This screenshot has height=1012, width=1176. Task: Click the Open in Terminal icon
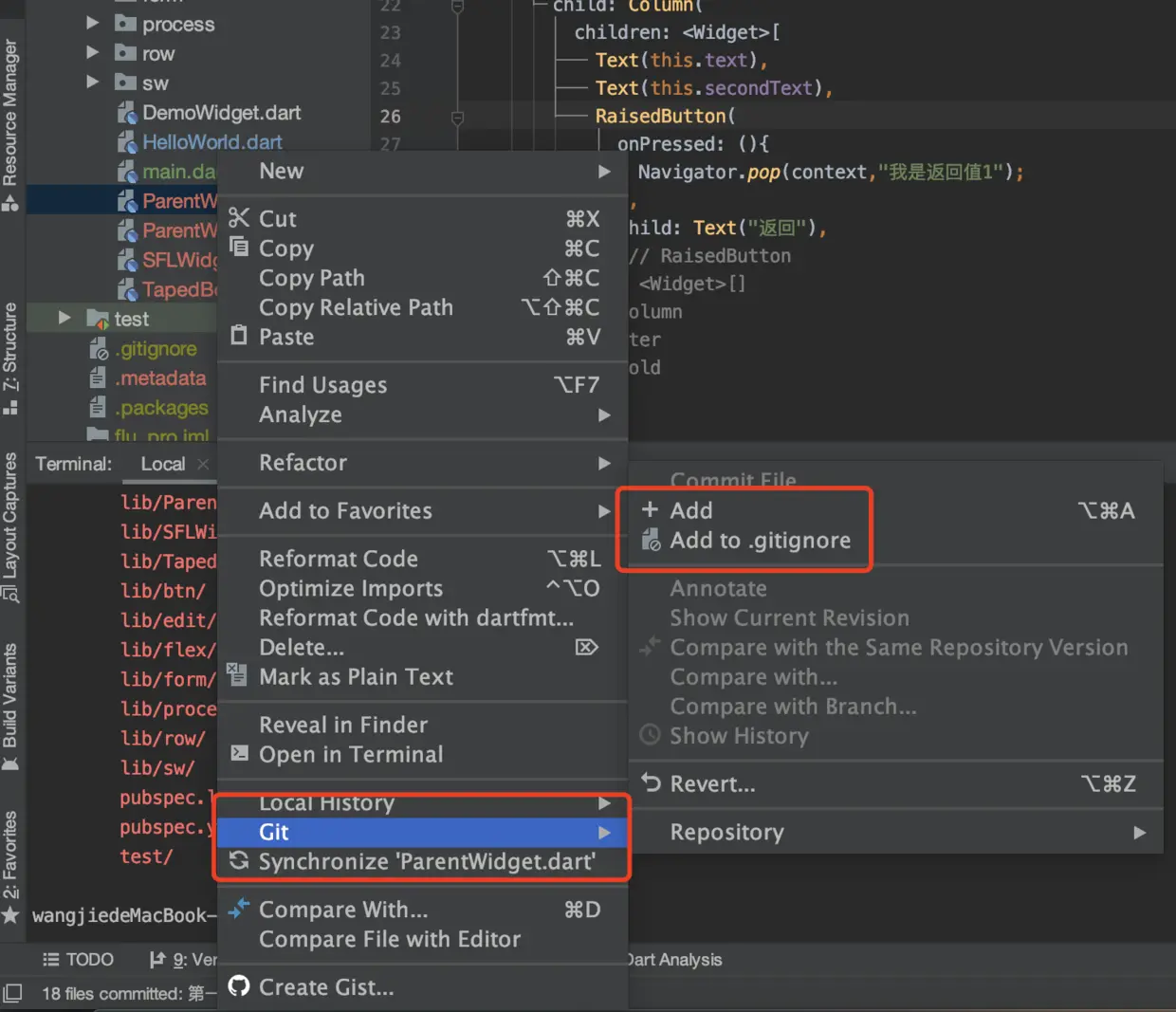pyautogui.click(x=239, y=753)
